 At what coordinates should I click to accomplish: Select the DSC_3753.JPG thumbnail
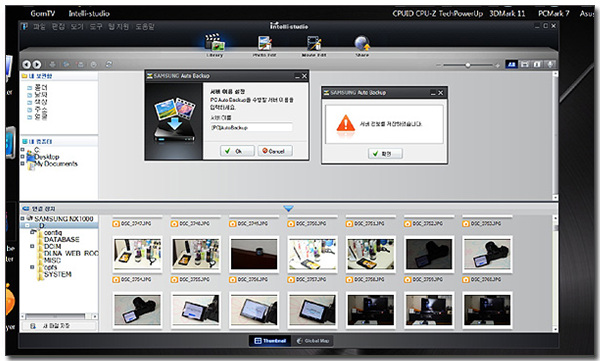click(x=487, y=254)
